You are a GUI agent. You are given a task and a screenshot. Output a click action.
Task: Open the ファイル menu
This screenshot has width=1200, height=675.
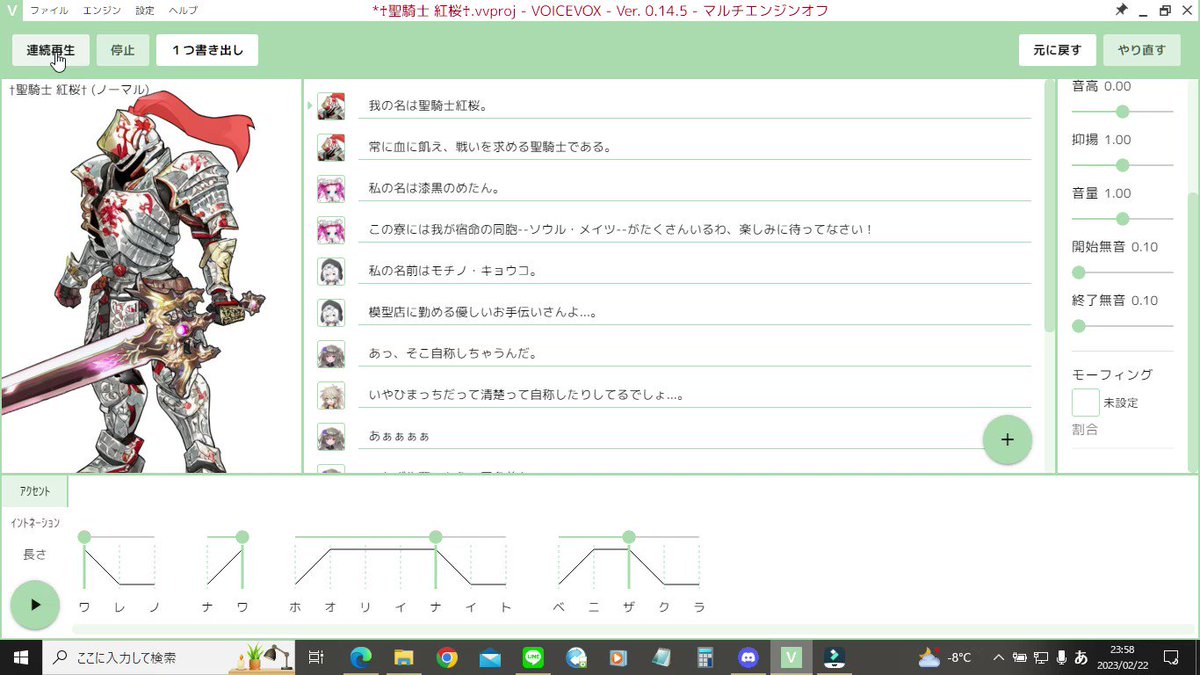point(49,10)
